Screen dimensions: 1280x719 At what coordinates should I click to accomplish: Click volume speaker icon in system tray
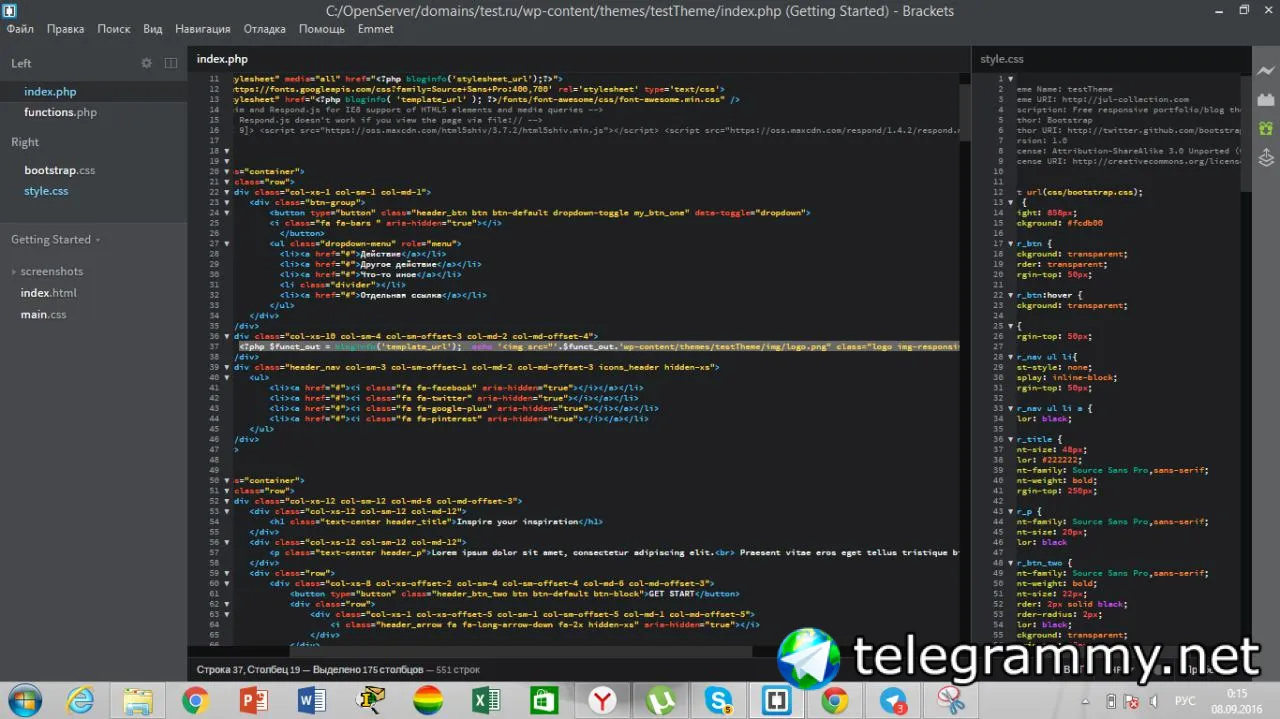(1154, 701)
